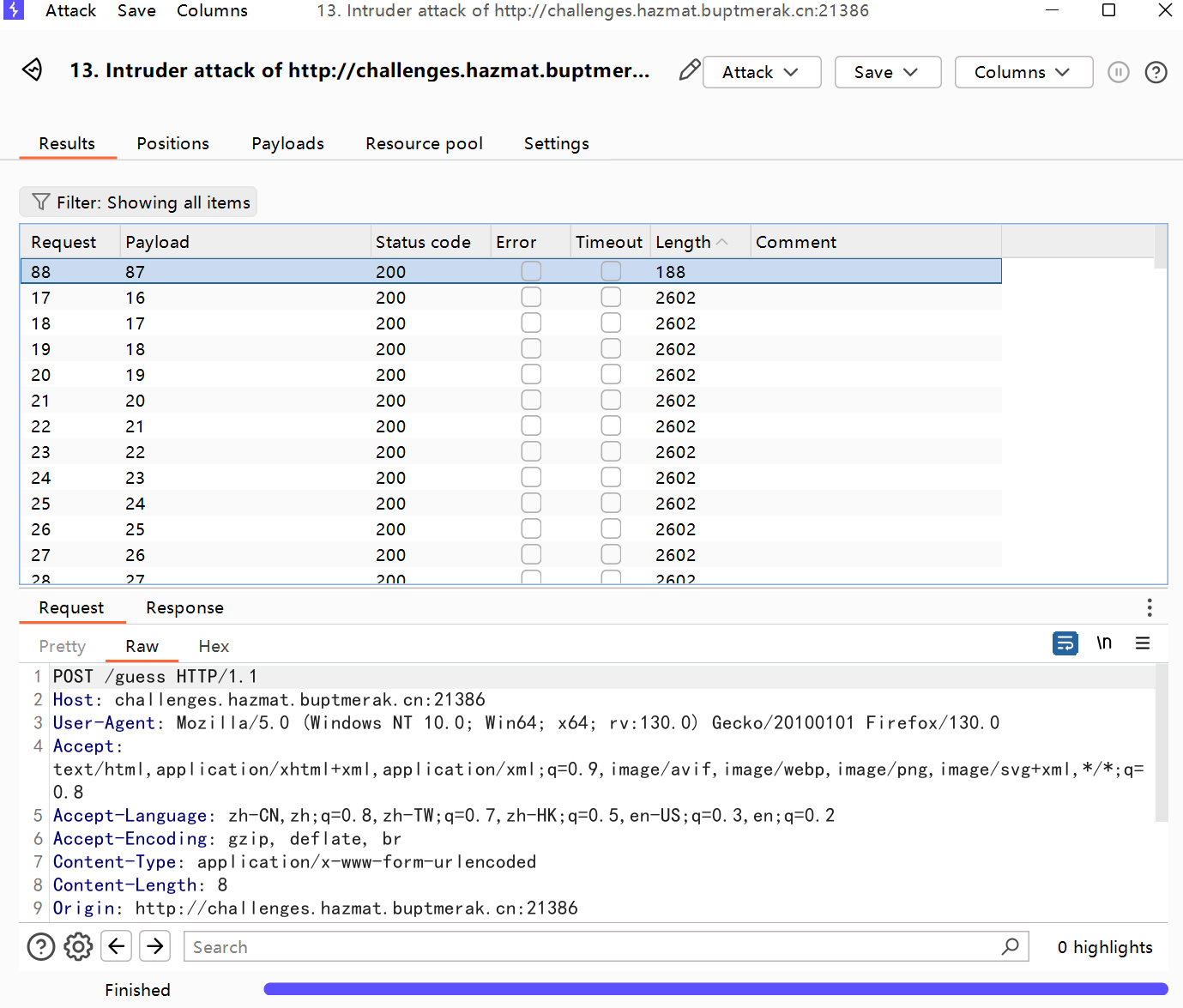The width and height of the screenshot is (1183, 1008).
Task: Toggle the line wrap icon in the request viewer
Action: click(x=1065, y=643)
